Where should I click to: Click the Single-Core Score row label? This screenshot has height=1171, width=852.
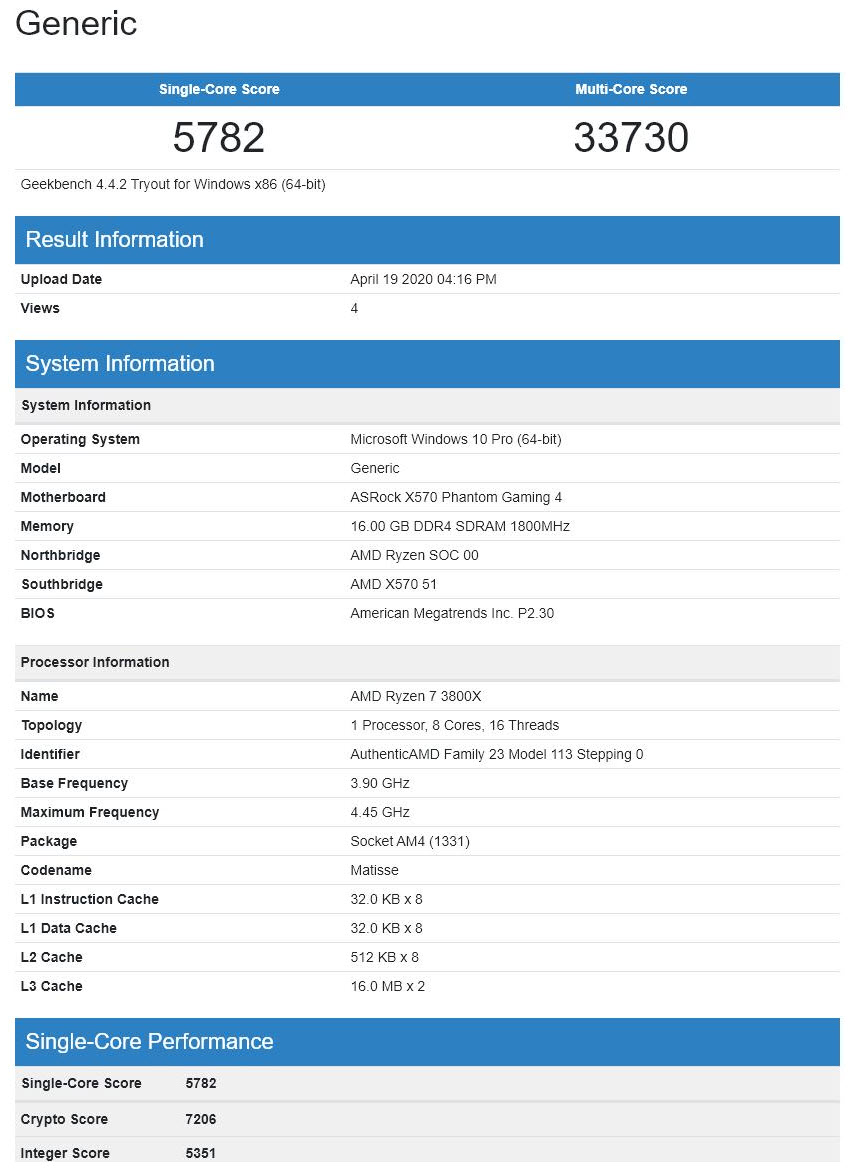(81, 1084)
